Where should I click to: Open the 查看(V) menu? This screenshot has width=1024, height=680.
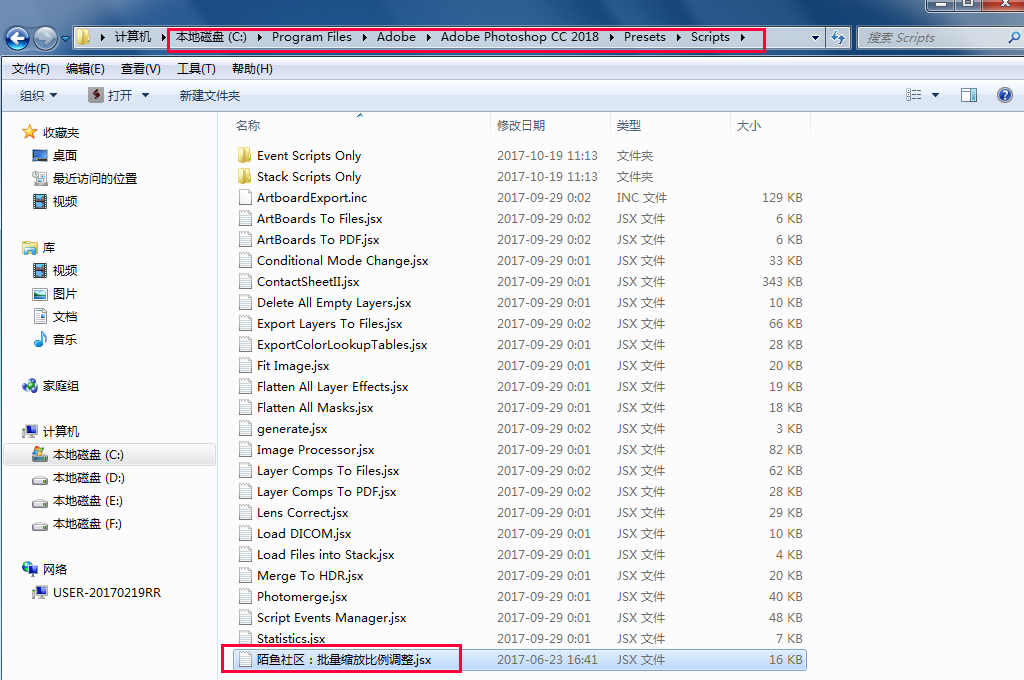(x=140, y=69)
